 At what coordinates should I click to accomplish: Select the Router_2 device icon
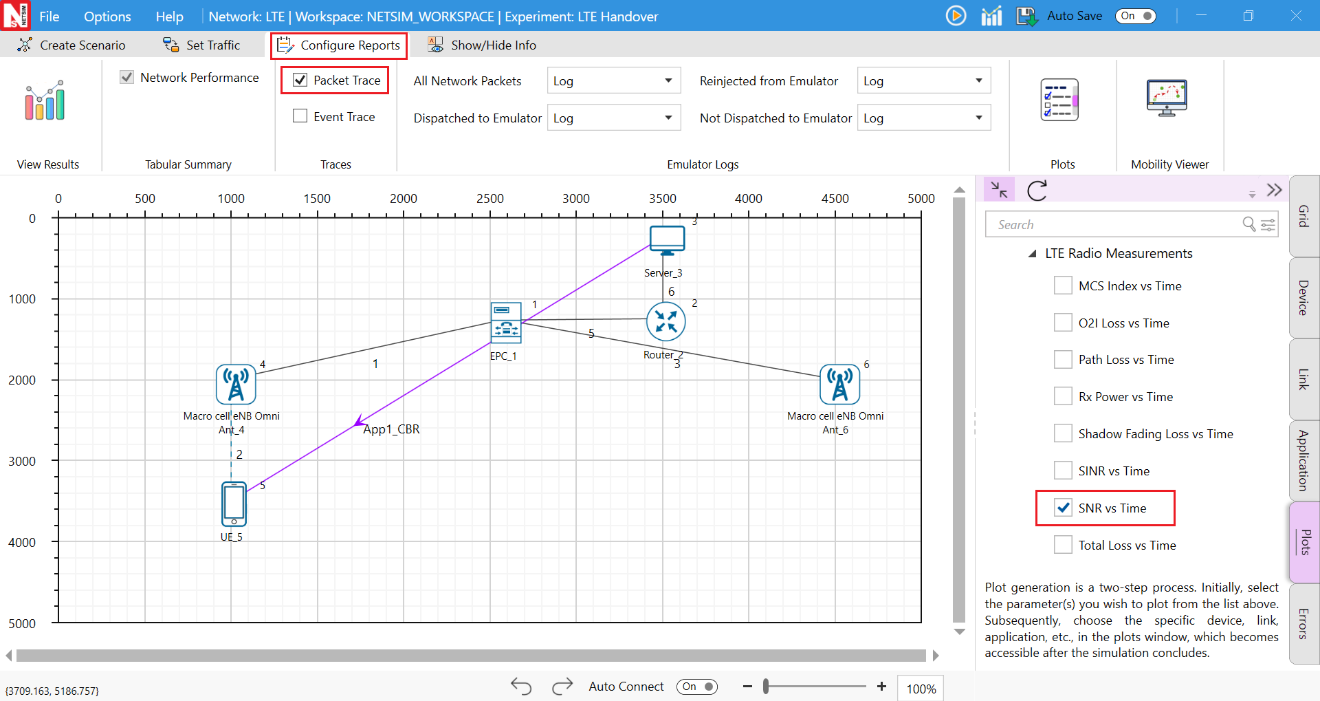[665, 322]
